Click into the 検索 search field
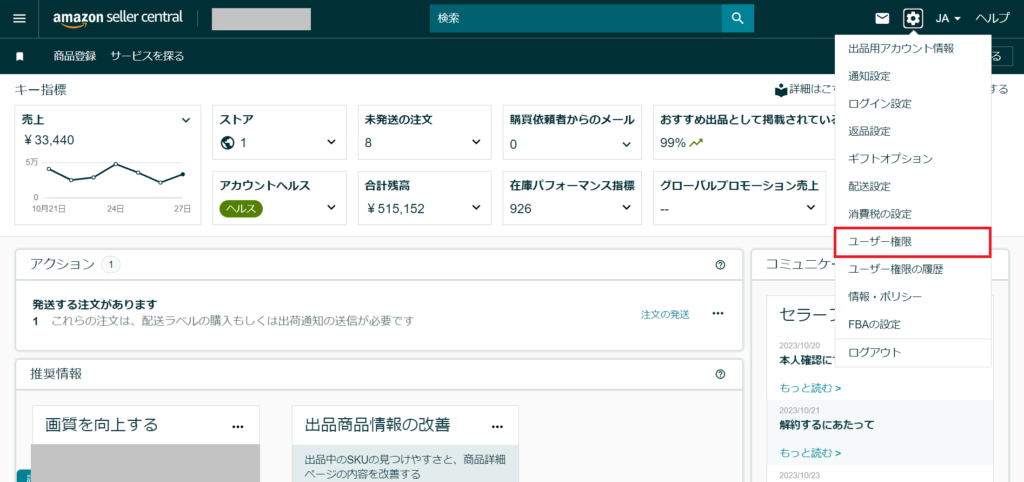This screenshot has height=482, width=1024. tap(575, 19)
